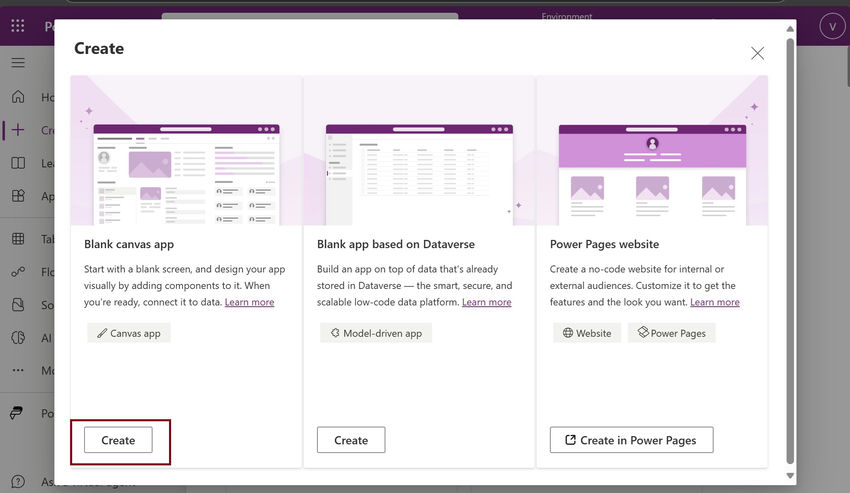Click the Canvas app tag
The height and width of the screenshot is (493, 850).
tap(129, 333)
